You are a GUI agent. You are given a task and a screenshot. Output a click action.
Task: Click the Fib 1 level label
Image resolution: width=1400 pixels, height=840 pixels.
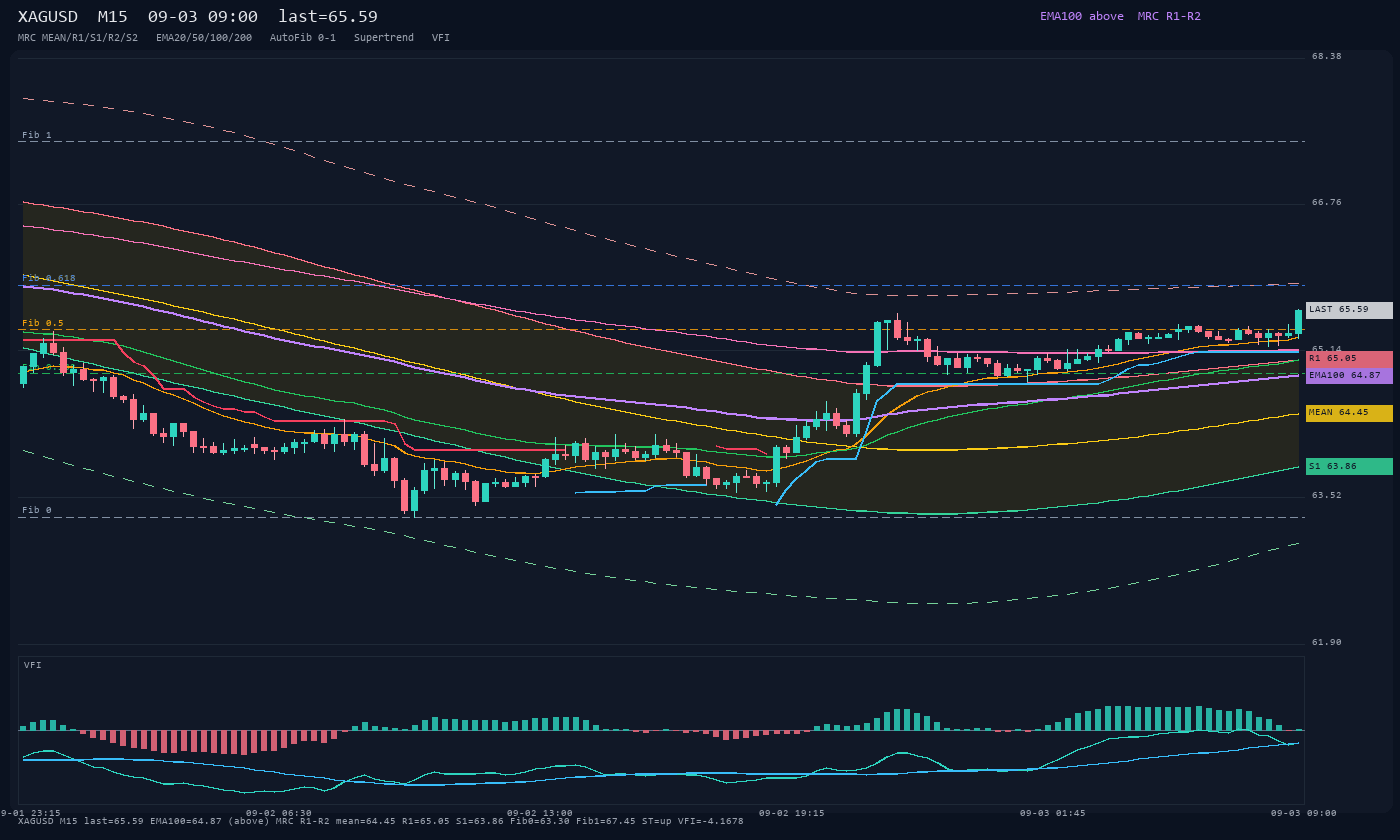37,135
